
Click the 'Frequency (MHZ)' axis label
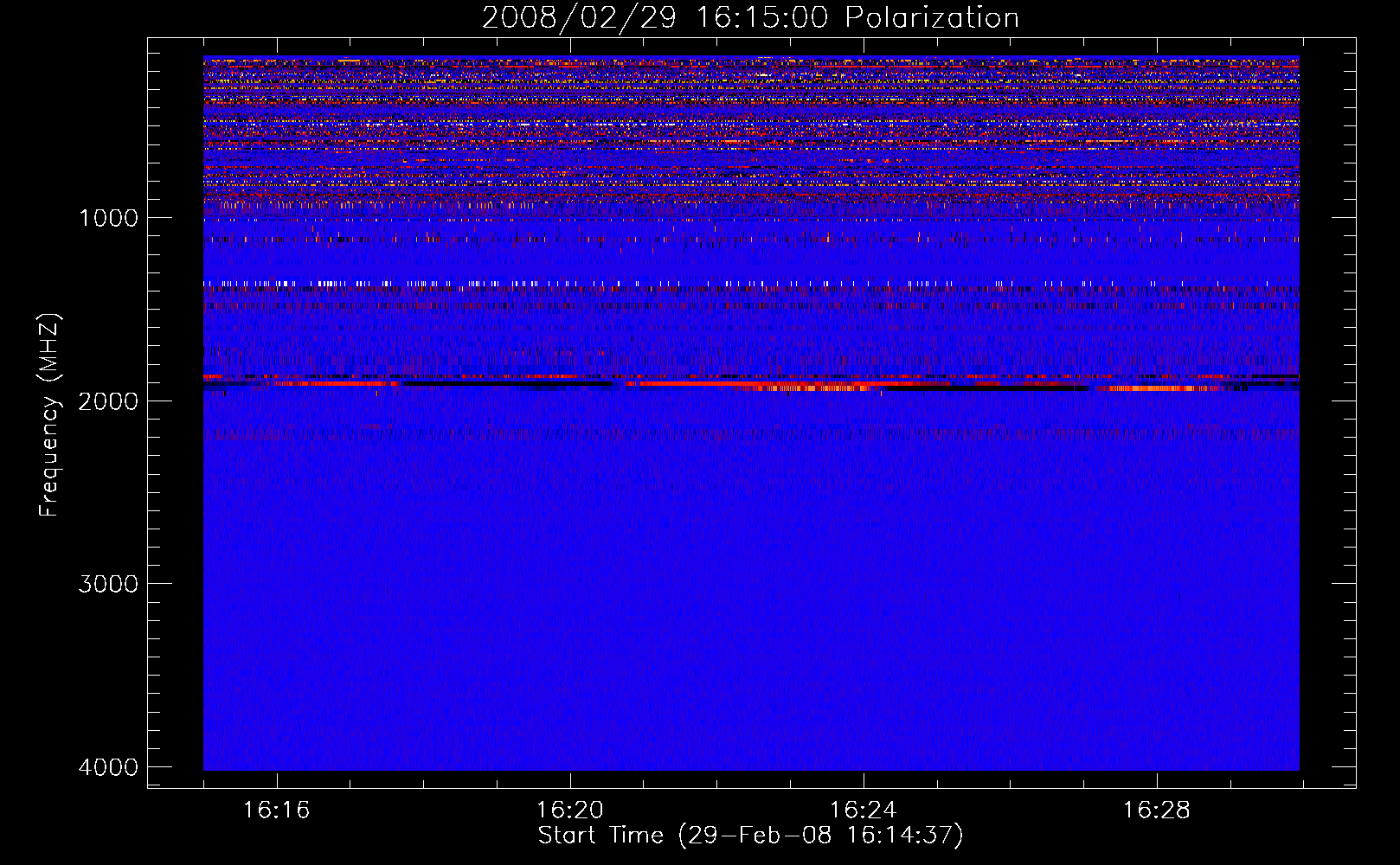click(x=48, y=415)
